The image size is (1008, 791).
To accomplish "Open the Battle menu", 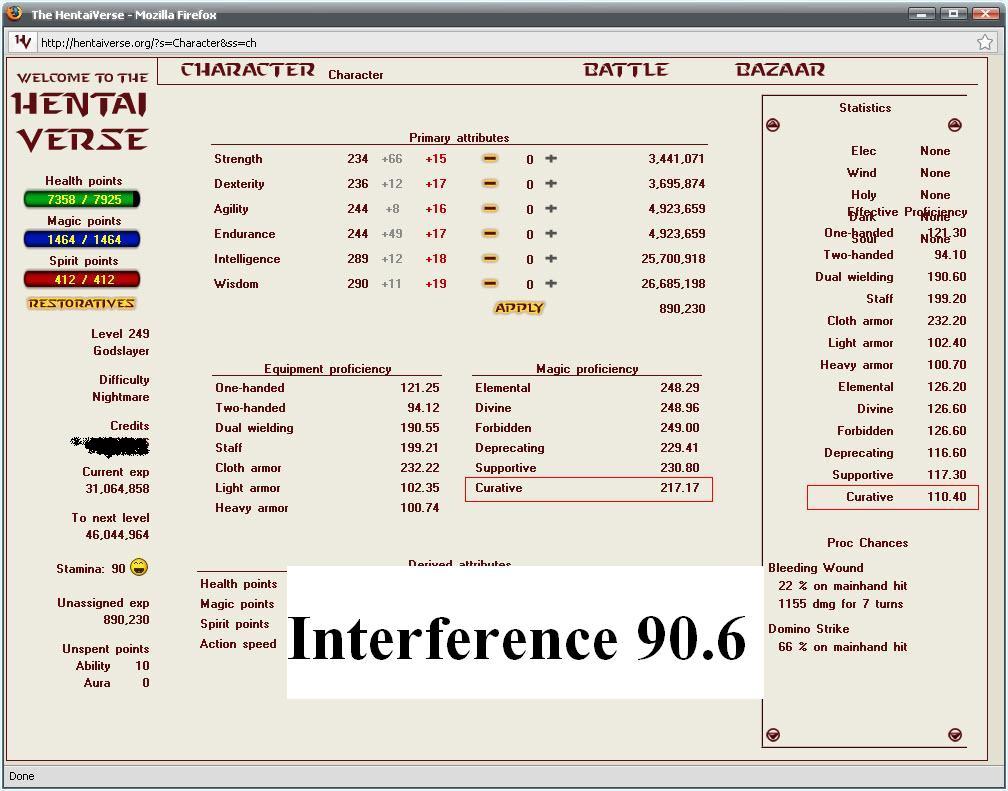I will coord(626,70).
